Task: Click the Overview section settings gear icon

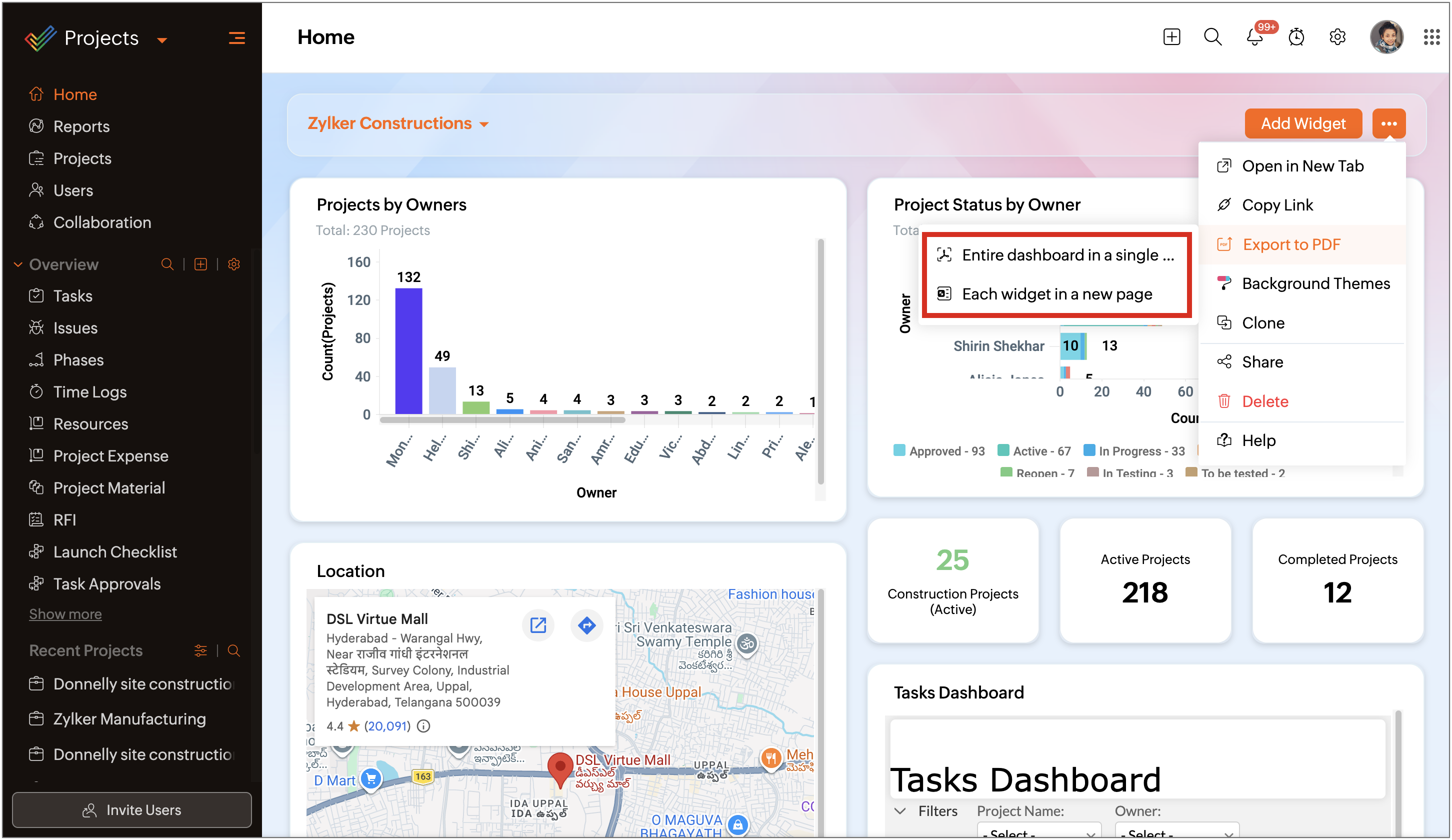Action: click(x=233, y=264)
